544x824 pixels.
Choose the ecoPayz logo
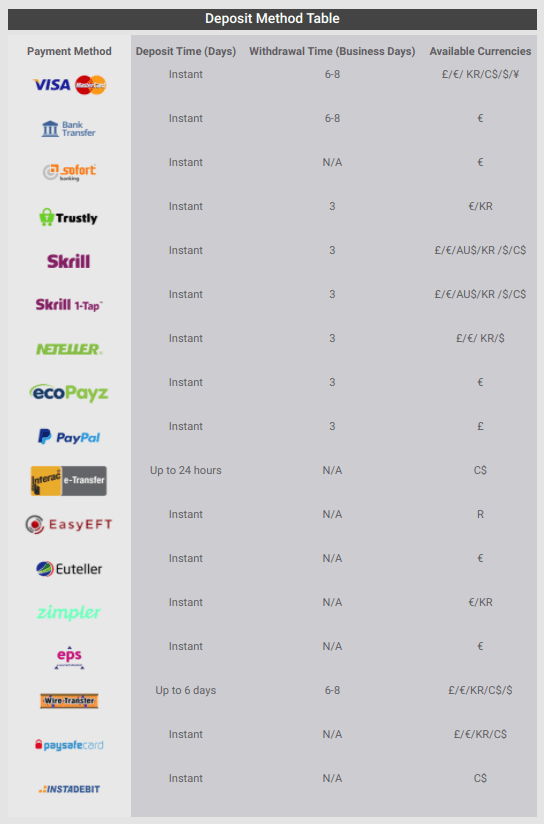click(69, 393)
